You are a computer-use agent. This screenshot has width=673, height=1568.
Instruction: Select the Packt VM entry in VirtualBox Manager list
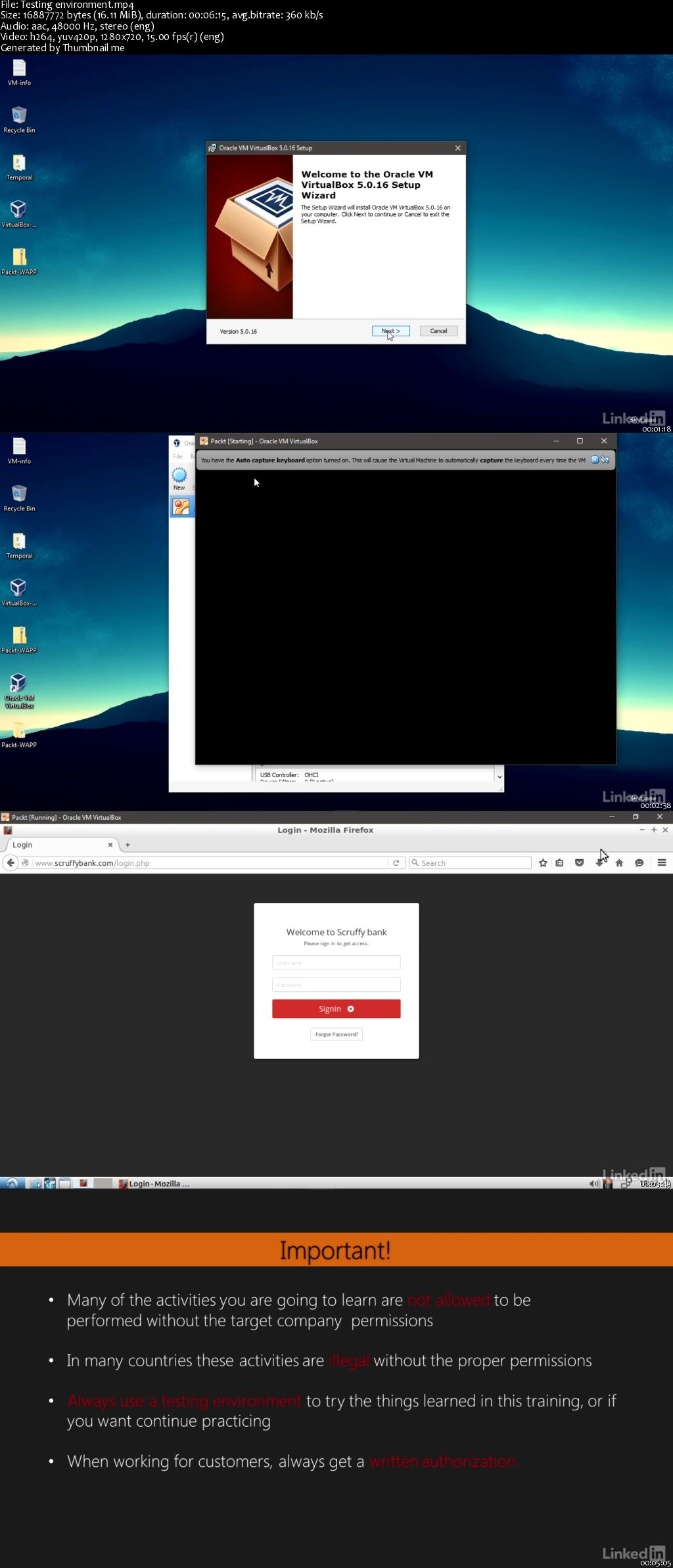click(182, 506)
